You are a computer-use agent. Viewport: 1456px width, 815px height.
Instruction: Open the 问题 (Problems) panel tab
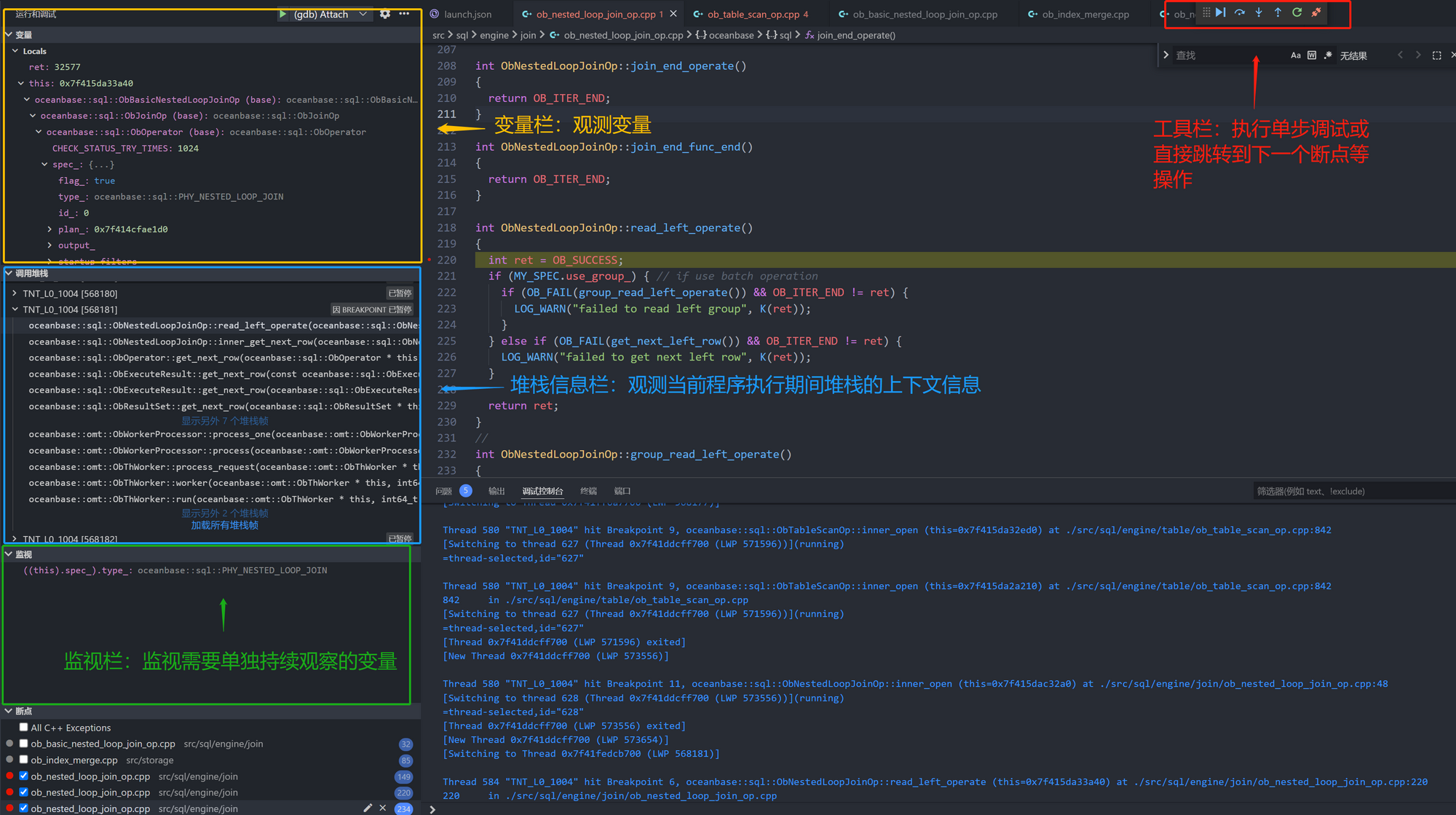[444, 491]
